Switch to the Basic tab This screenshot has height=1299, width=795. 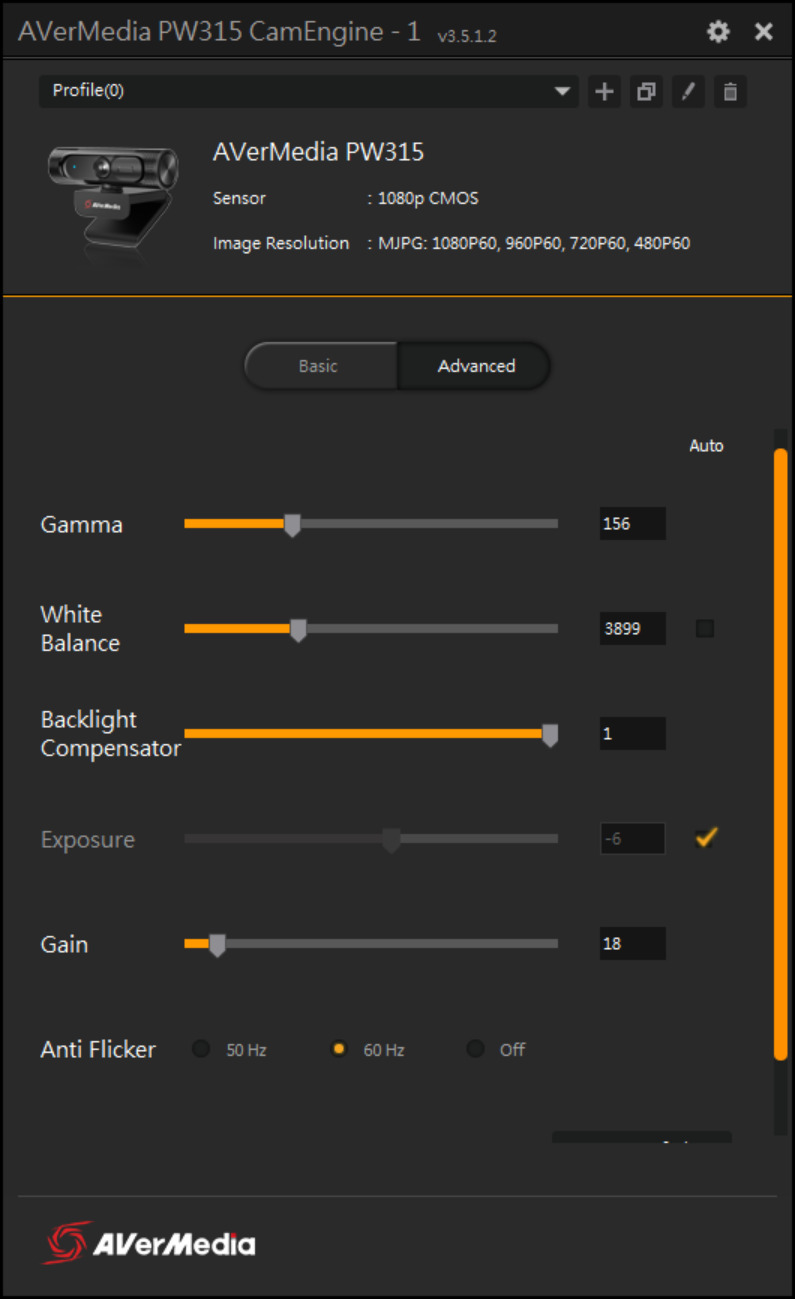(319, 366)
